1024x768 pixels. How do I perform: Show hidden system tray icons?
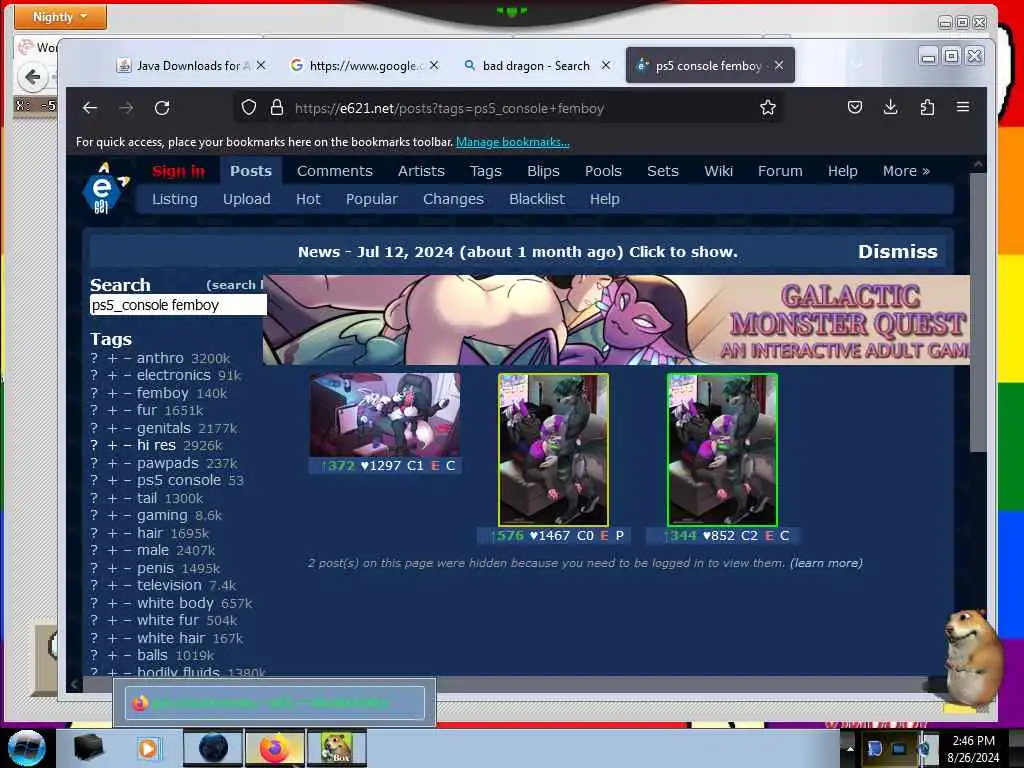(x=850, y=748)
